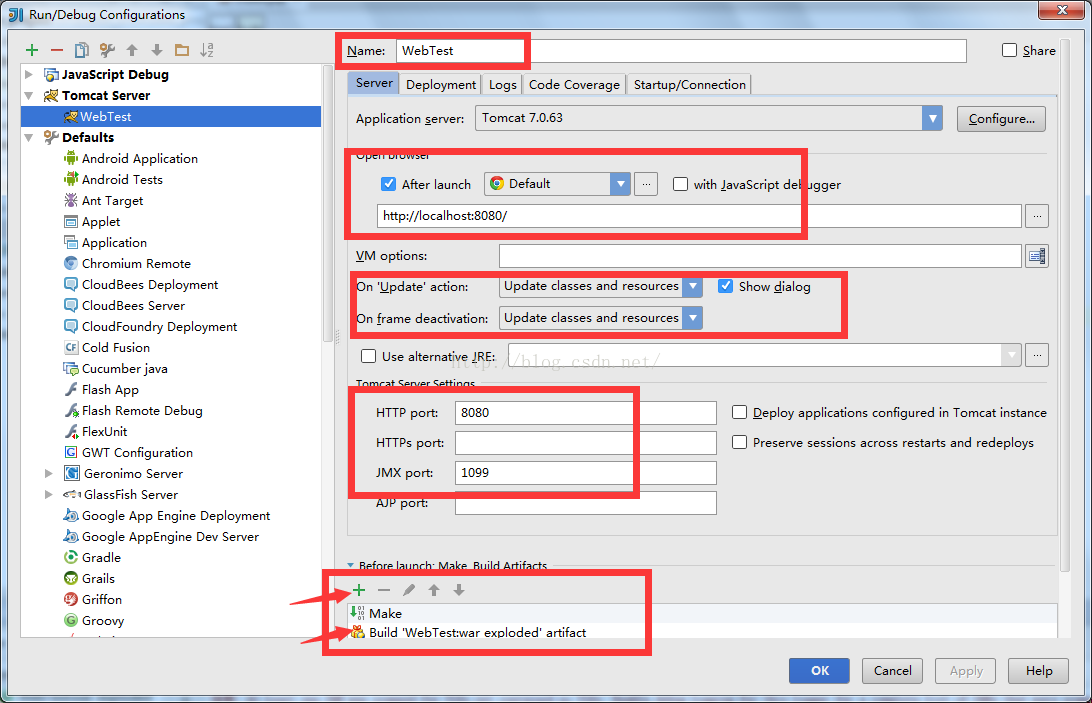
Task: Enable Use alternative JRE checkbox
Action: [x=368, y=356]
